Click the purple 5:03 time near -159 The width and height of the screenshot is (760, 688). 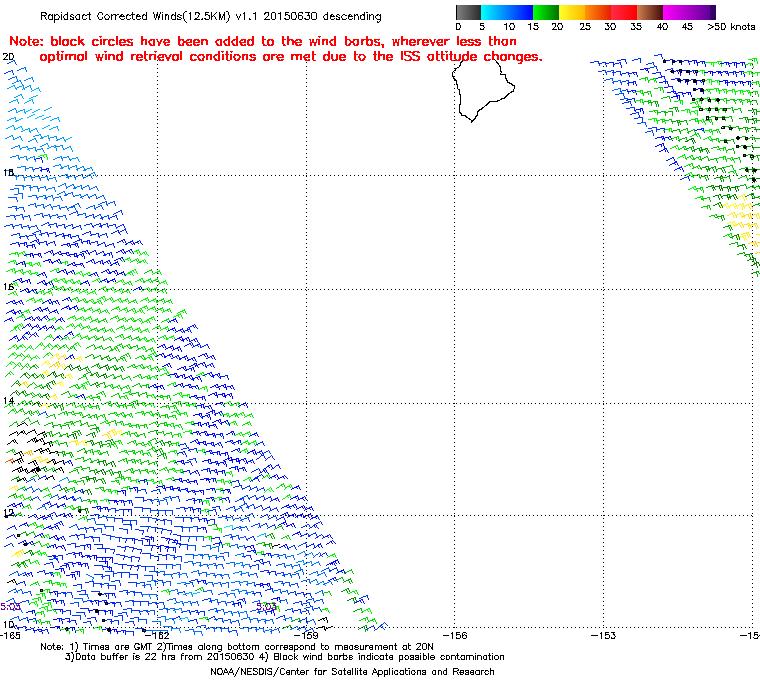266,607
